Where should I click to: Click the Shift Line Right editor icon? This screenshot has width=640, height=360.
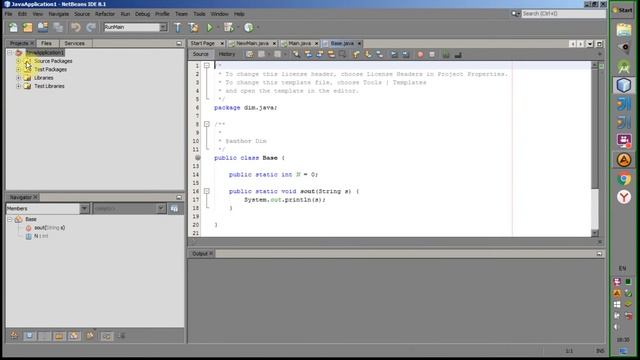click(406, 54)
